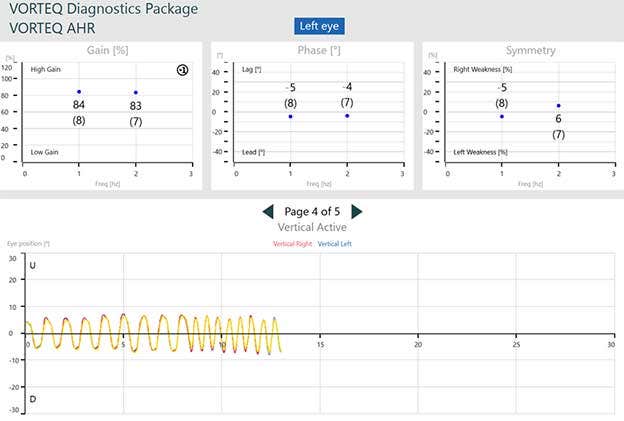Toggle the Left eye button
Image resolution: width=624 pixels, height=421 pixels.
click(319, 26)
